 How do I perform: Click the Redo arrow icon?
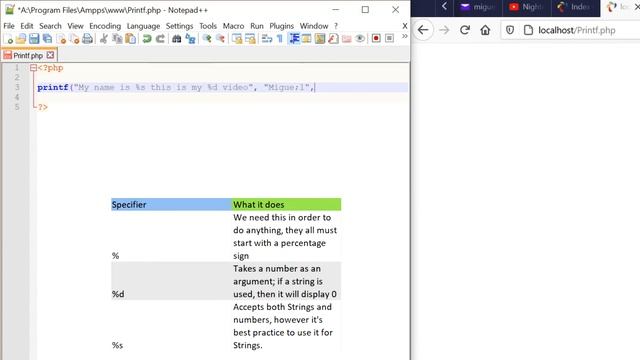click(160, 39)
